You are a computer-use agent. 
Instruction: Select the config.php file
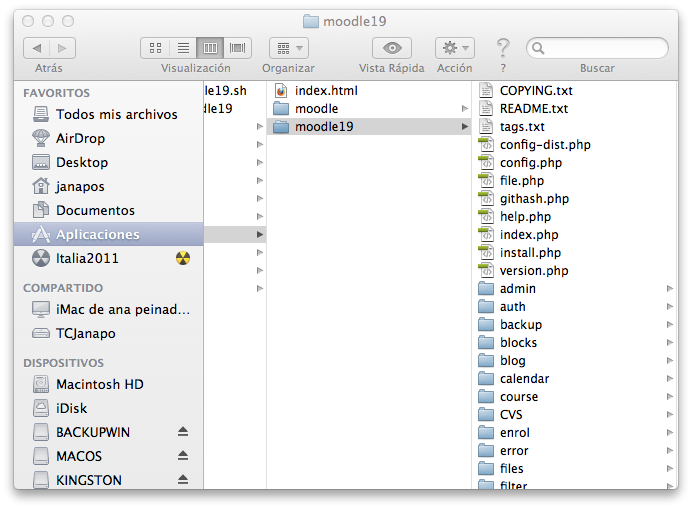530,163
